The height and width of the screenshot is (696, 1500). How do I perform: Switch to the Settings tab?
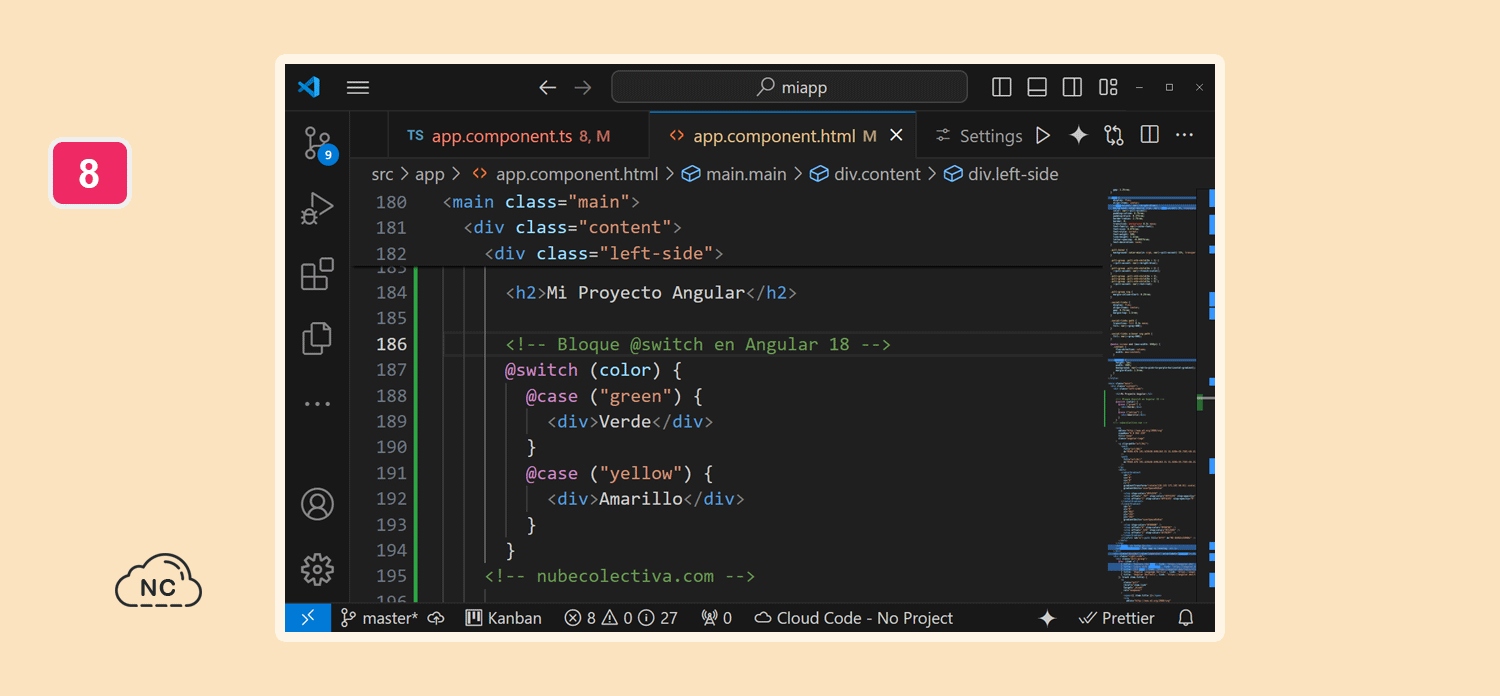click(x=978, y=136)
